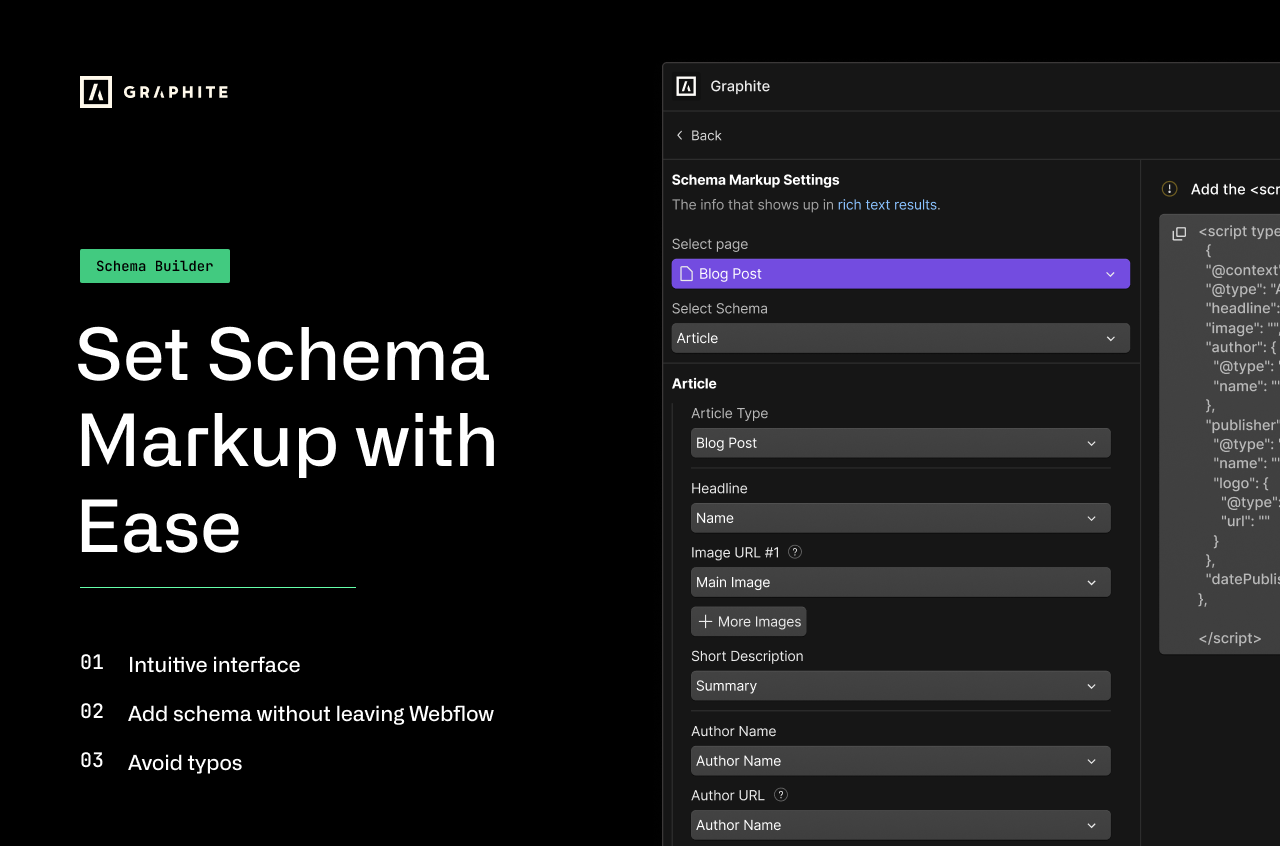Open the Image URL #1 help tooltip

tap(794, 551)
